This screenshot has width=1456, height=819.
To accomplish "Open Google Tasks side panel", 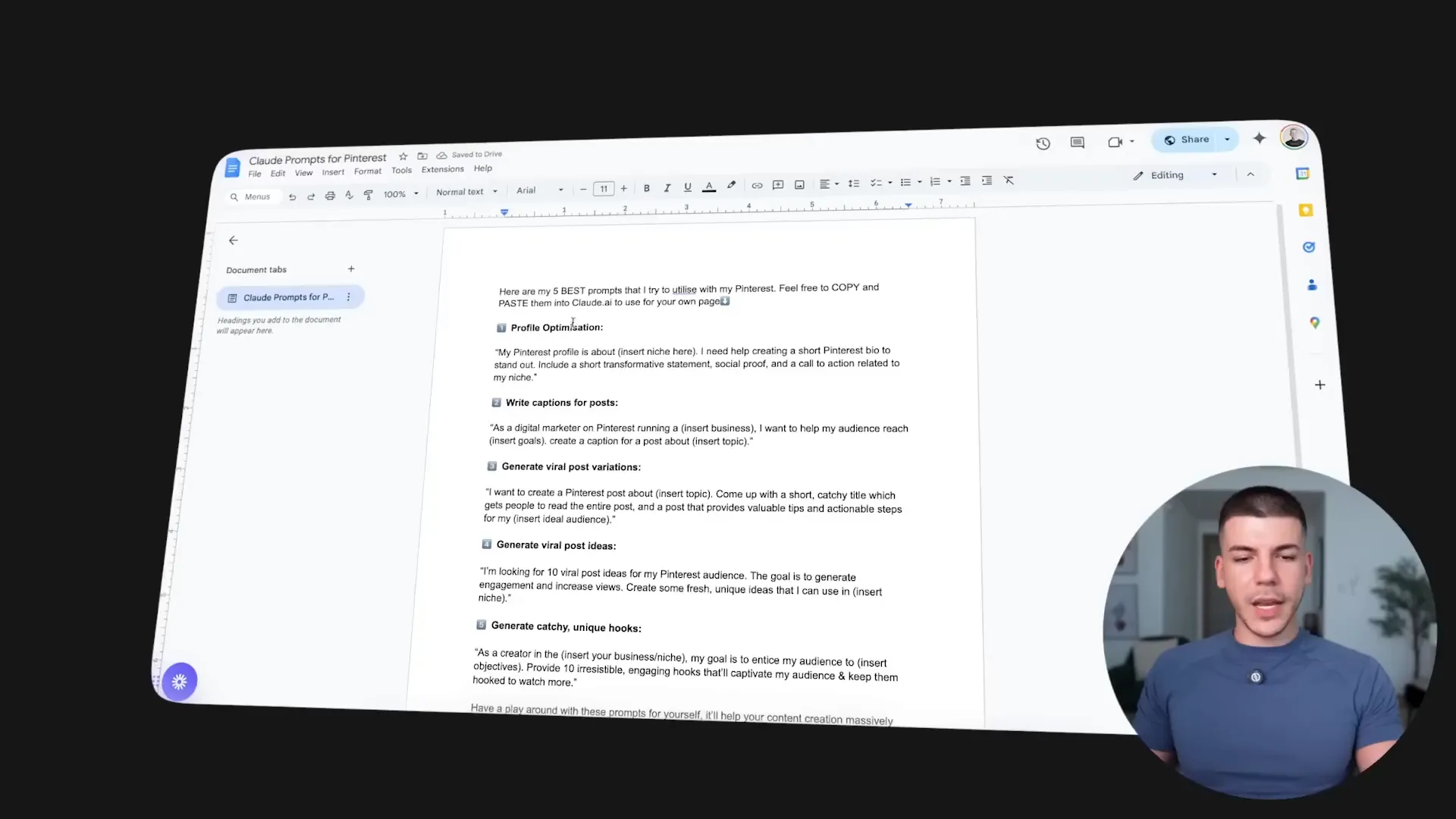I will pyautogui.click(x=1309, y=247).
